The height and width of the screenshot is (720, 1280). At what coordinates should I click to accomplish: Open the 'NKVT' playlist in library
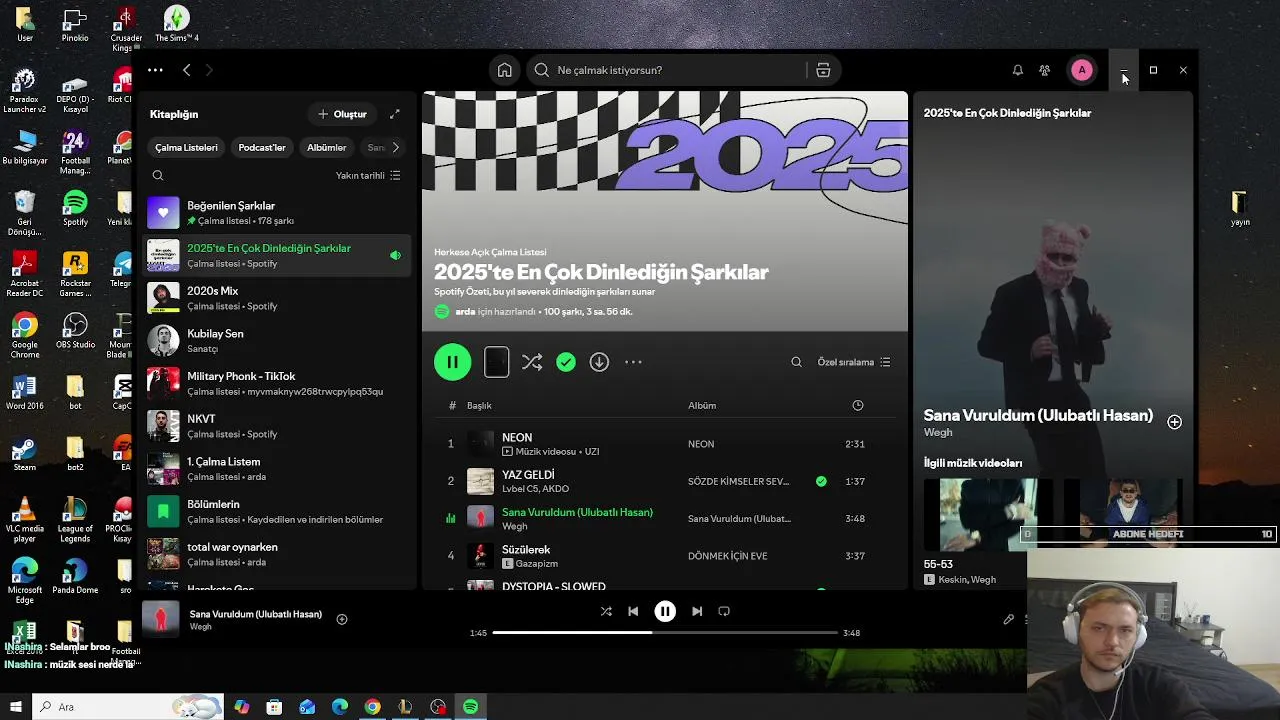tap(277, 426)
